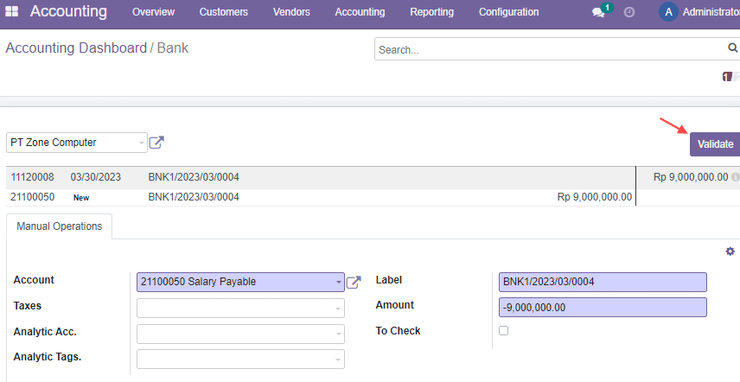Image resolution: width=740 pixels, height=382 pixels.
Task: Click the search magnifier icon
Action: coord(732,48)
